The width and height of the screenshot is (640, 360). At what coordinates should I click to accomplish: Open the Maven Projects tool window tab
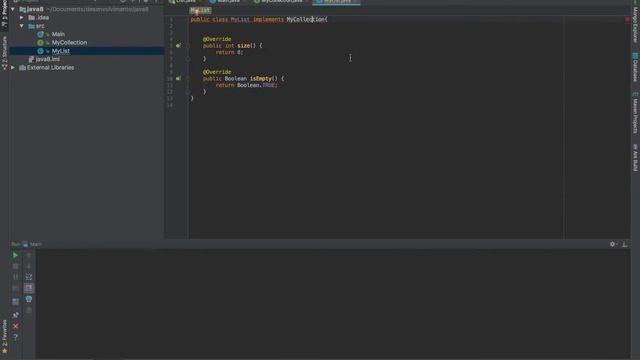click(x=635, y=113)
